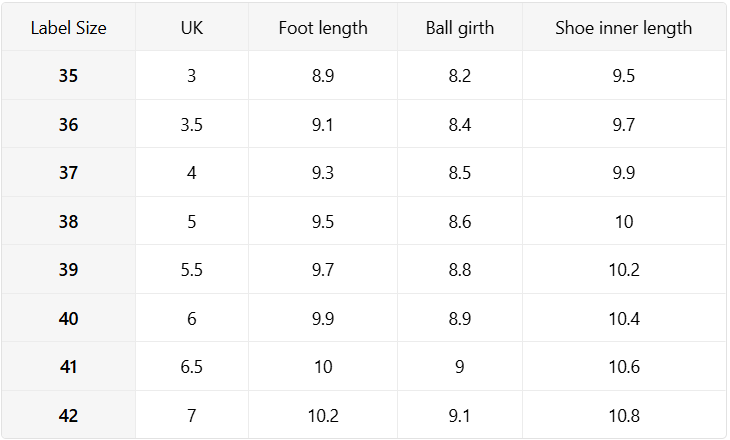Select label size 42 row header

point(68,416)
